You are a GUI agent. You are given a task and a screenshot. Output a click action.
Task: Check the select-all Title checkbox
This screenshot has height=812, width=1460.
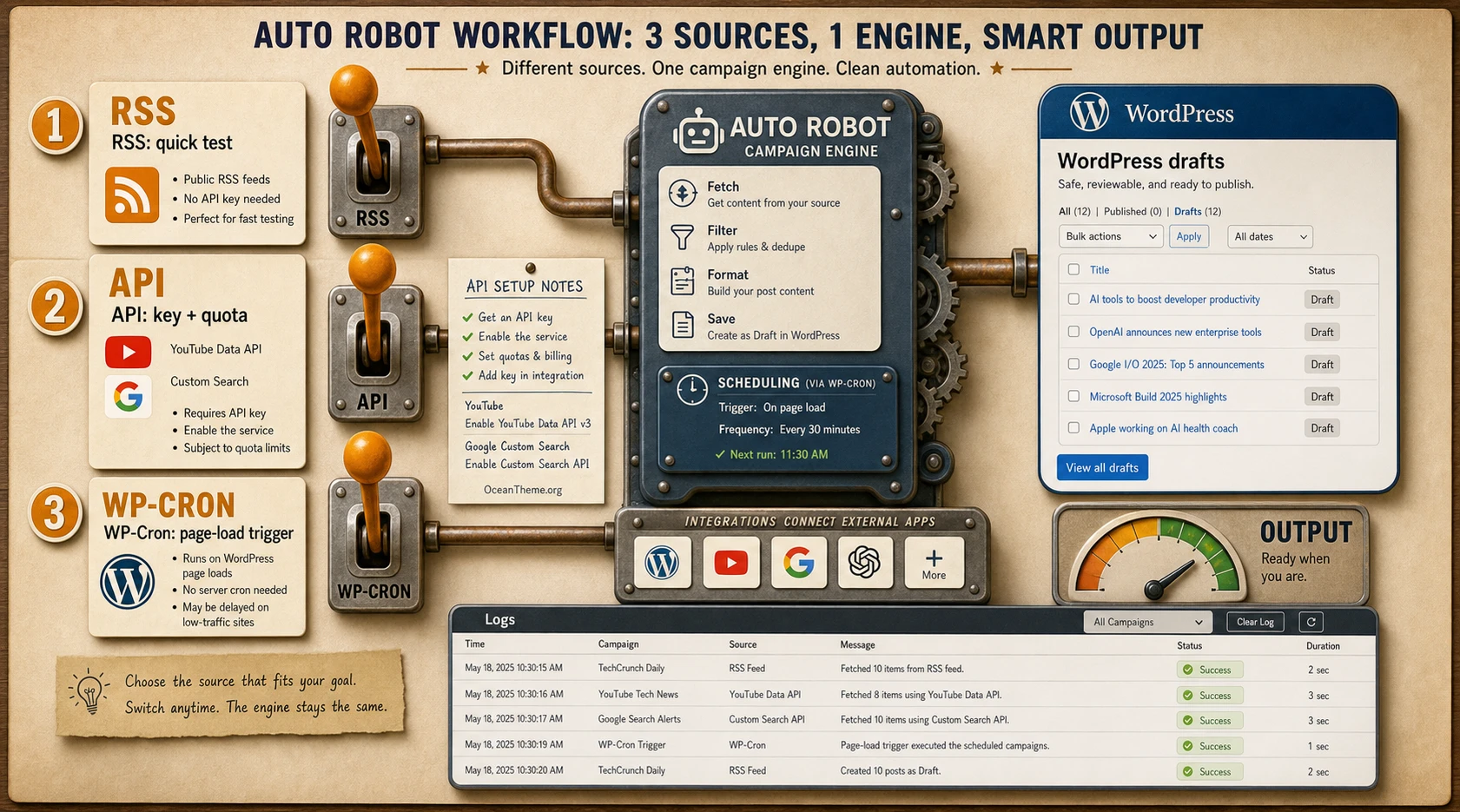(1074, 270)
